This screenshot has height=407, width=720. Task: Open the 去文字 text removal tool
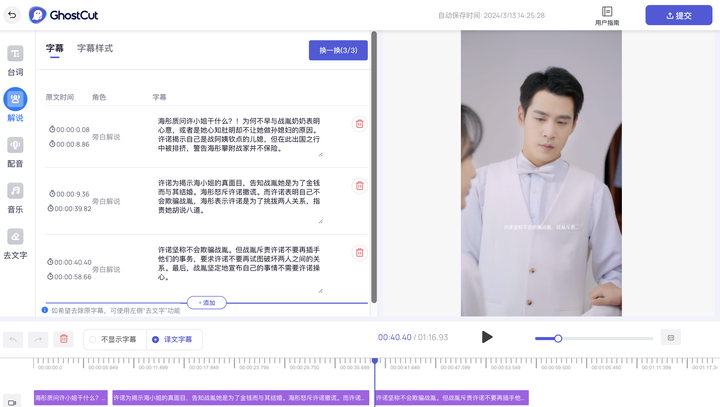click(x=15, y=244)
